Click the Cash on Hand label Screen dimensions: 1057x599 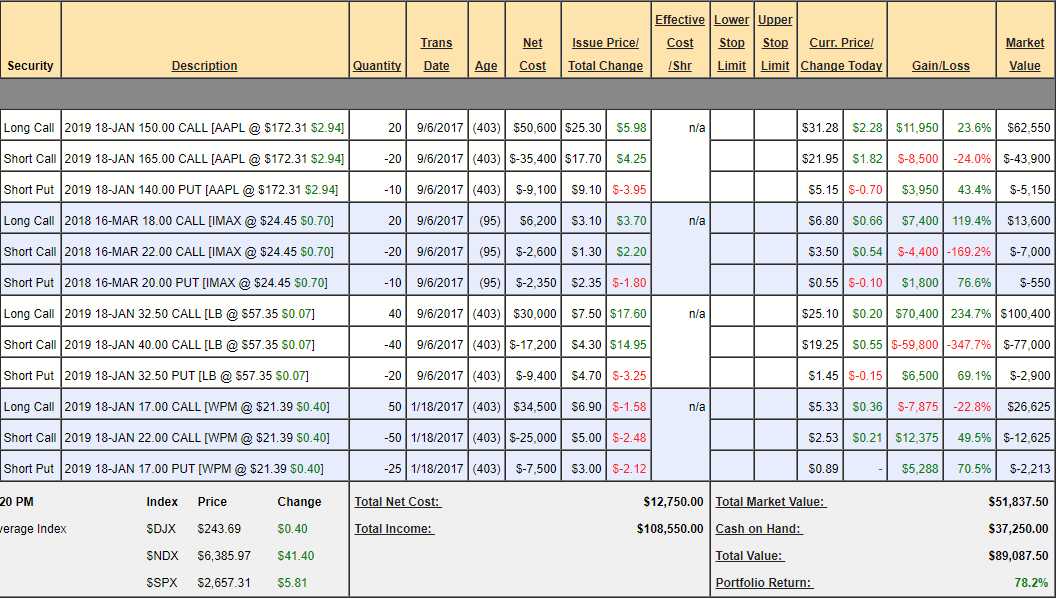758,529
